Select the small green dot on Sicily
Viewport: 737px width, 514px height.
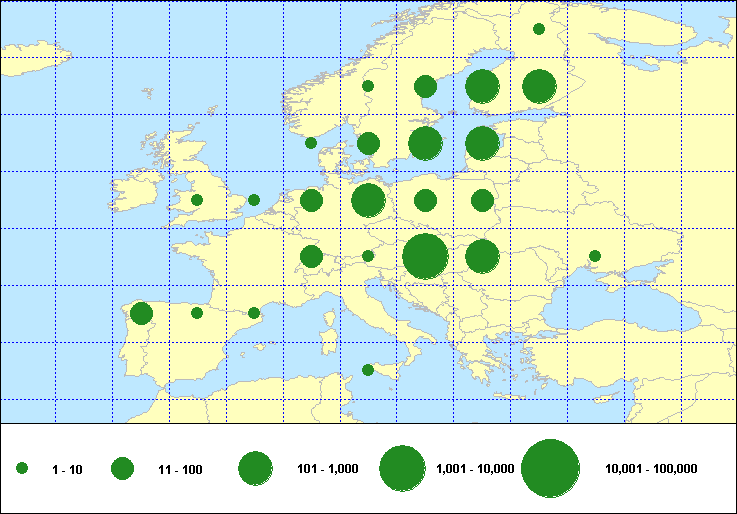368,370
